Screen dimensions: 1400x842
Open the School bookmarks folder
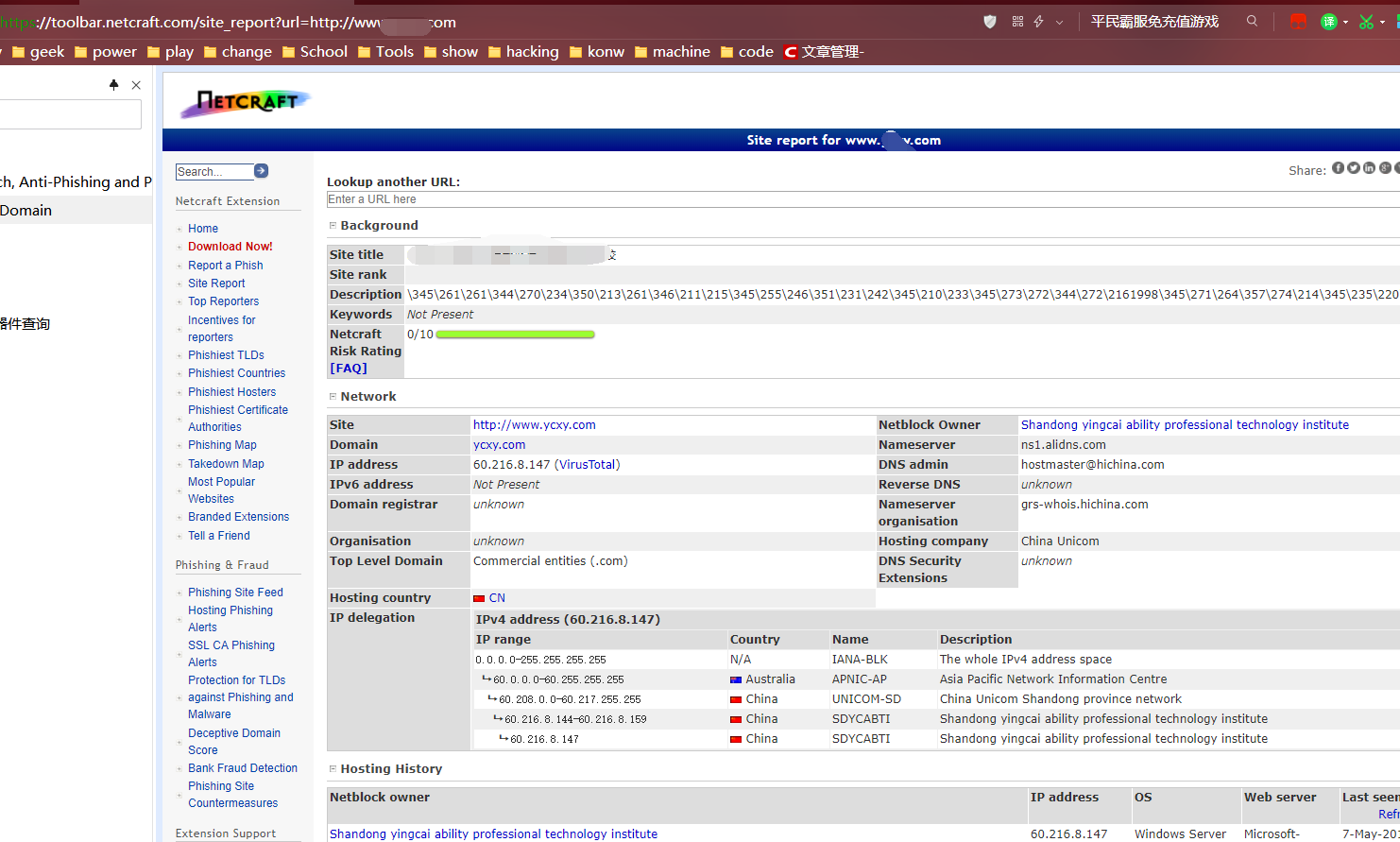tap(314, 52)
